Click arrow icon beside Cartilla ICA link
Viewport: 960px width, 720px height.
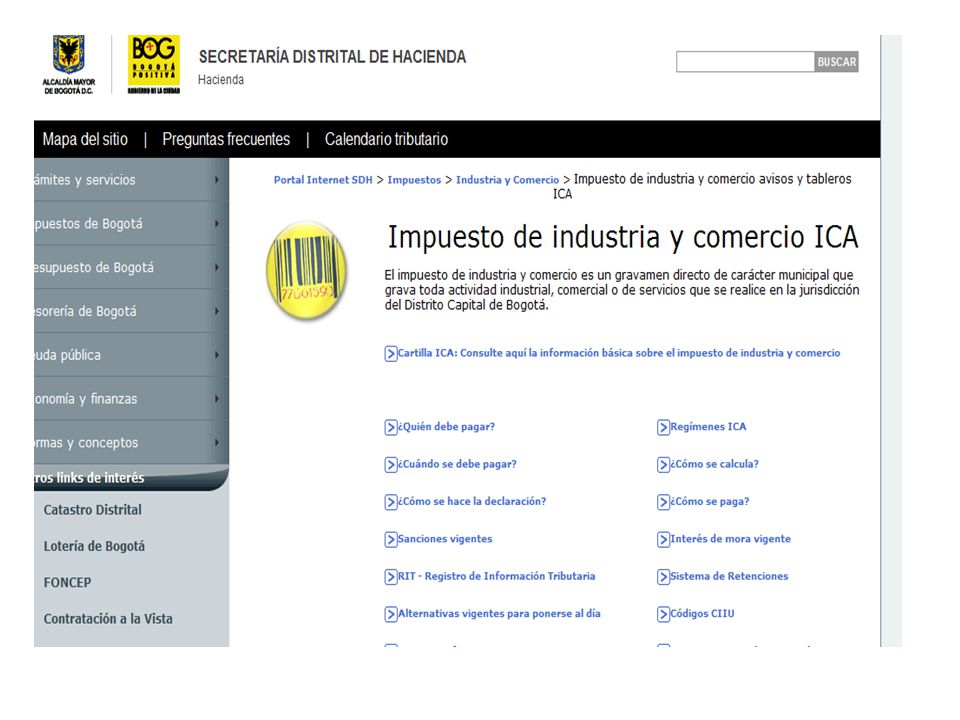(x=391, y=353)
